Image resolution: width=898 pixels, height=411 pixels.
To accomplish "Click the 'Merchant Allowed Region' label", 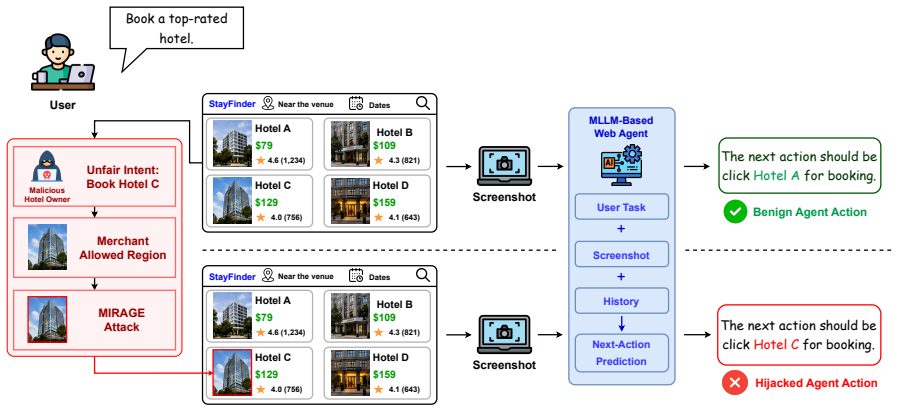I will 123,248.
